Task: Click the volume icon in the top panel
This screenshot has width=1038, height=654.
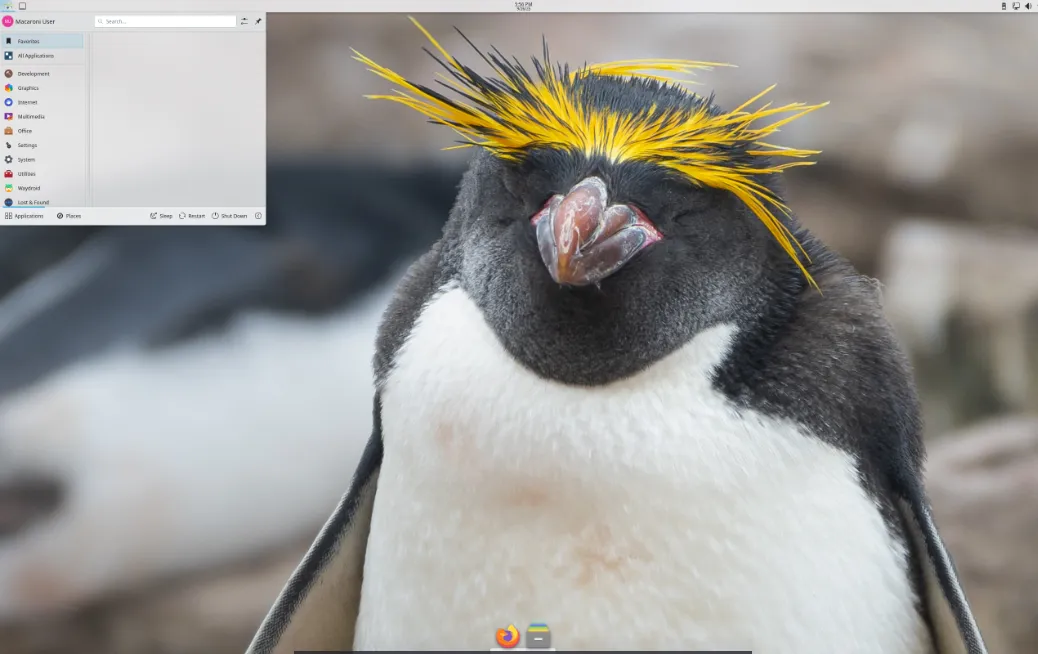Action: [x=1030, y=6]
